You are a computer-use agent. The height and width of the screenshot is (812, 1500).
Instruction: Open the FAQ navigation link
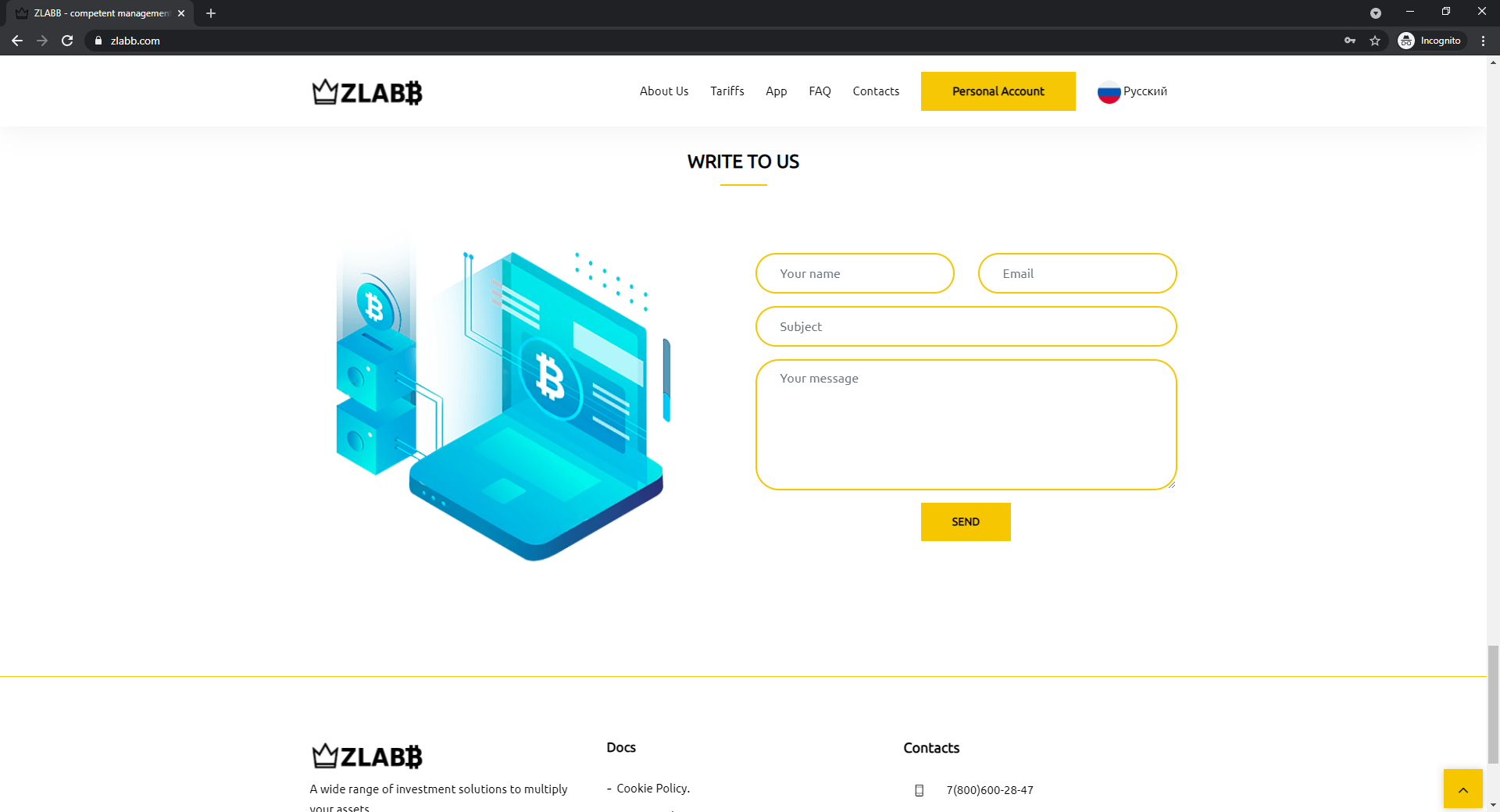click(x=820, y=91)
